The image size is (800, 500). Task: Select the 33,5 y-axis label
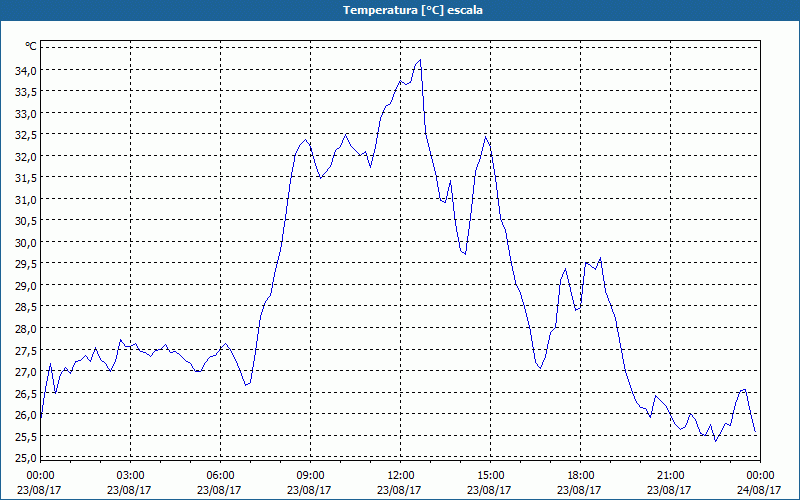click(x=26, y=92)
